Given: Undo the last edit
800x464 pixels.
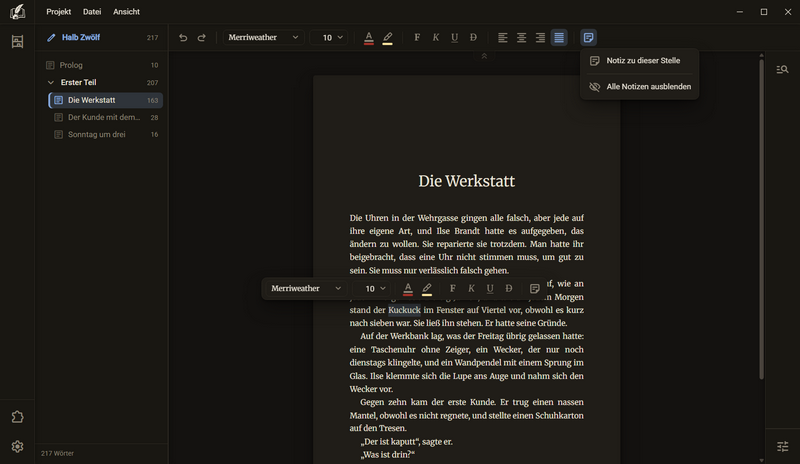Looking at the screenshot, I should (183, 37).
